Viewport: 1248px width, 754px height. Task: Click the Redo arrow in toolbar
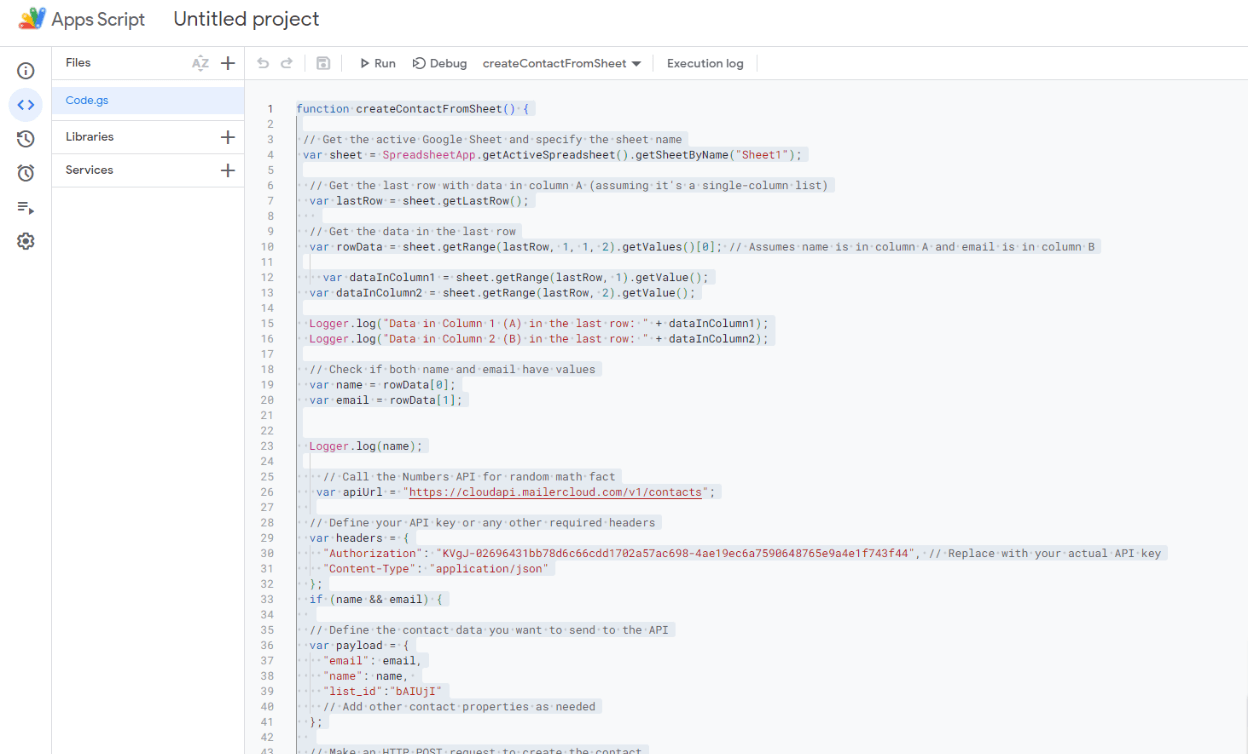(287, 63)
